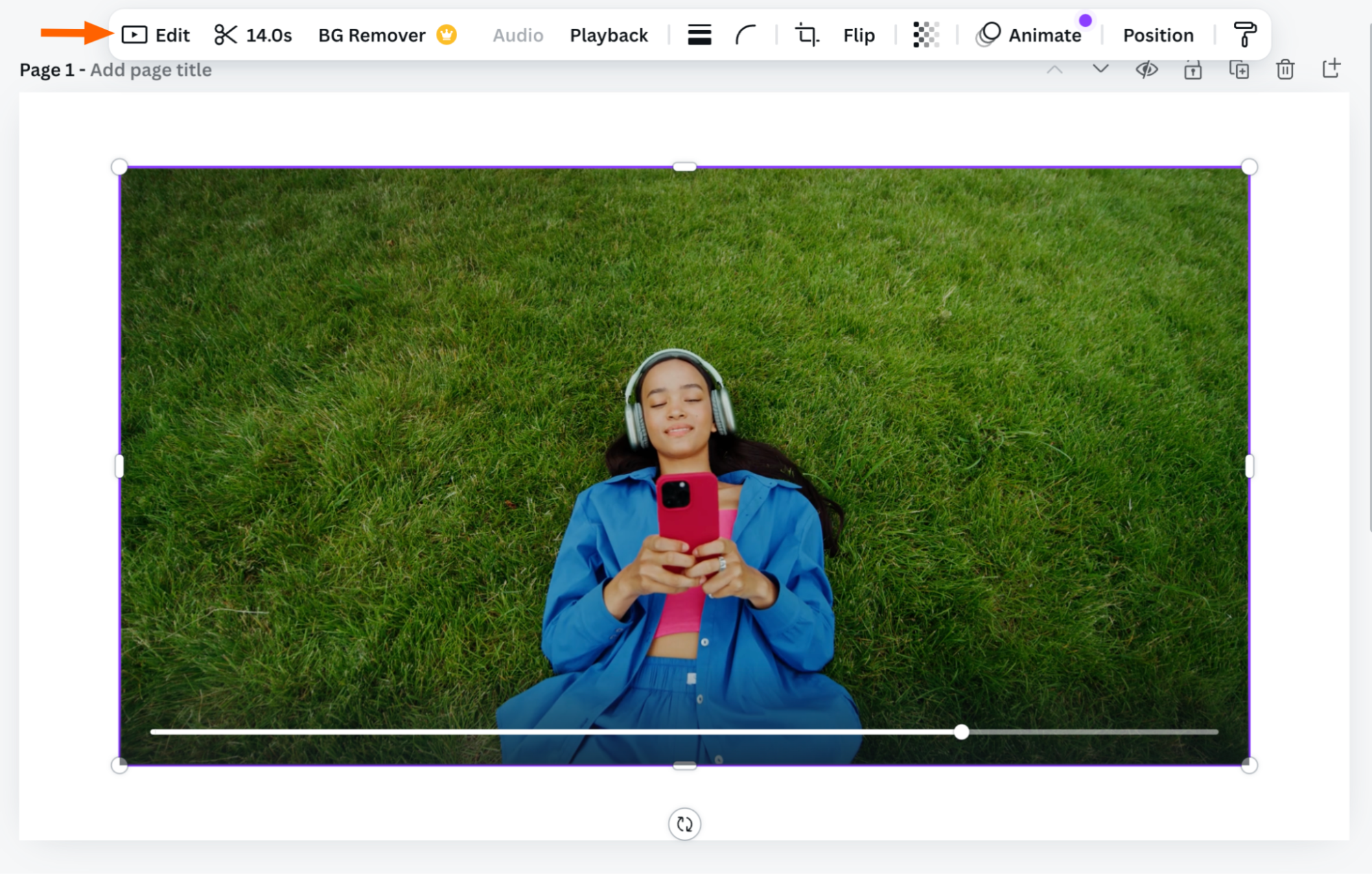The image size is (1372, 874).
Task: Move page down with the chevron
Action: (1100, 69)
